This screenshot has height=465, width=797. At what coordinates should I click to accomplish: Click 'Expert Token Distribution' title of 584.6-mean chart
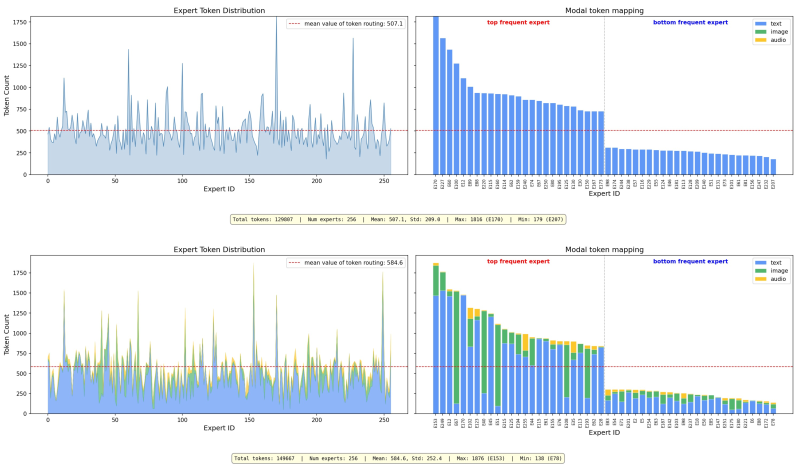(x=219, y=250)
